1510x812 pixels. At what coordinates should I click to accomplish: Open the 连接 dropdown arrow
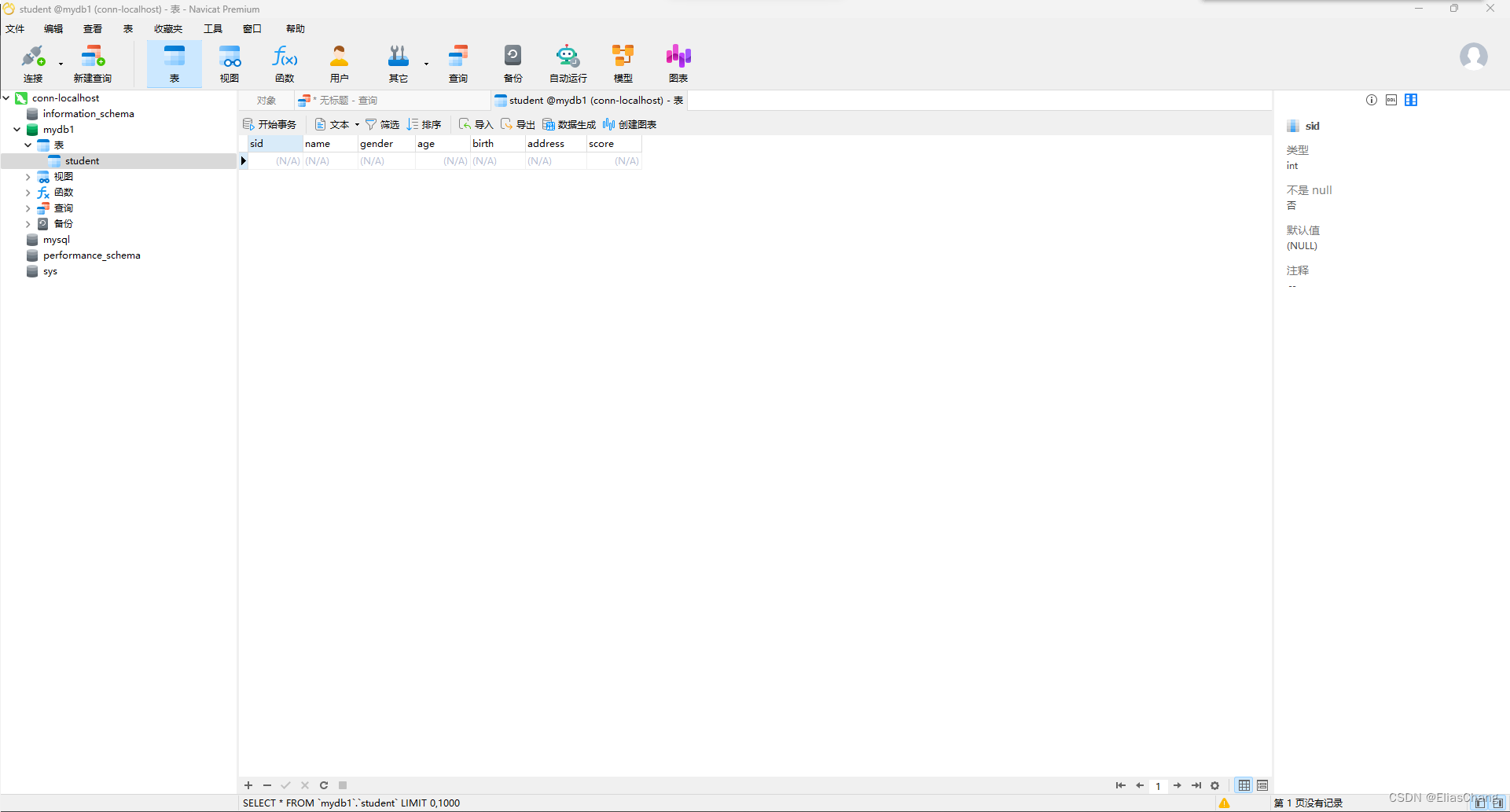click(61, 64)
